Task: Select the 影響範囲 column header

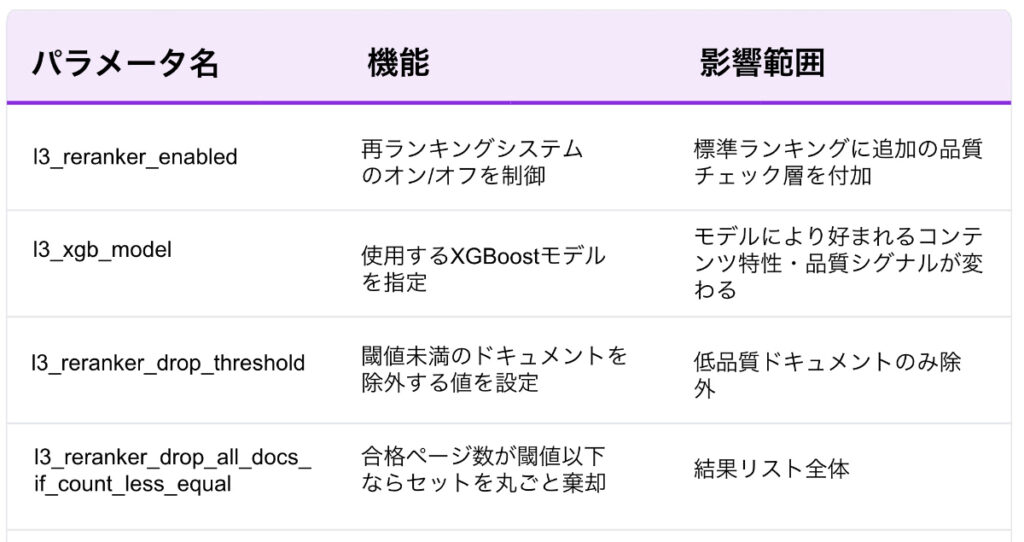Action: (x=762, y=64)
